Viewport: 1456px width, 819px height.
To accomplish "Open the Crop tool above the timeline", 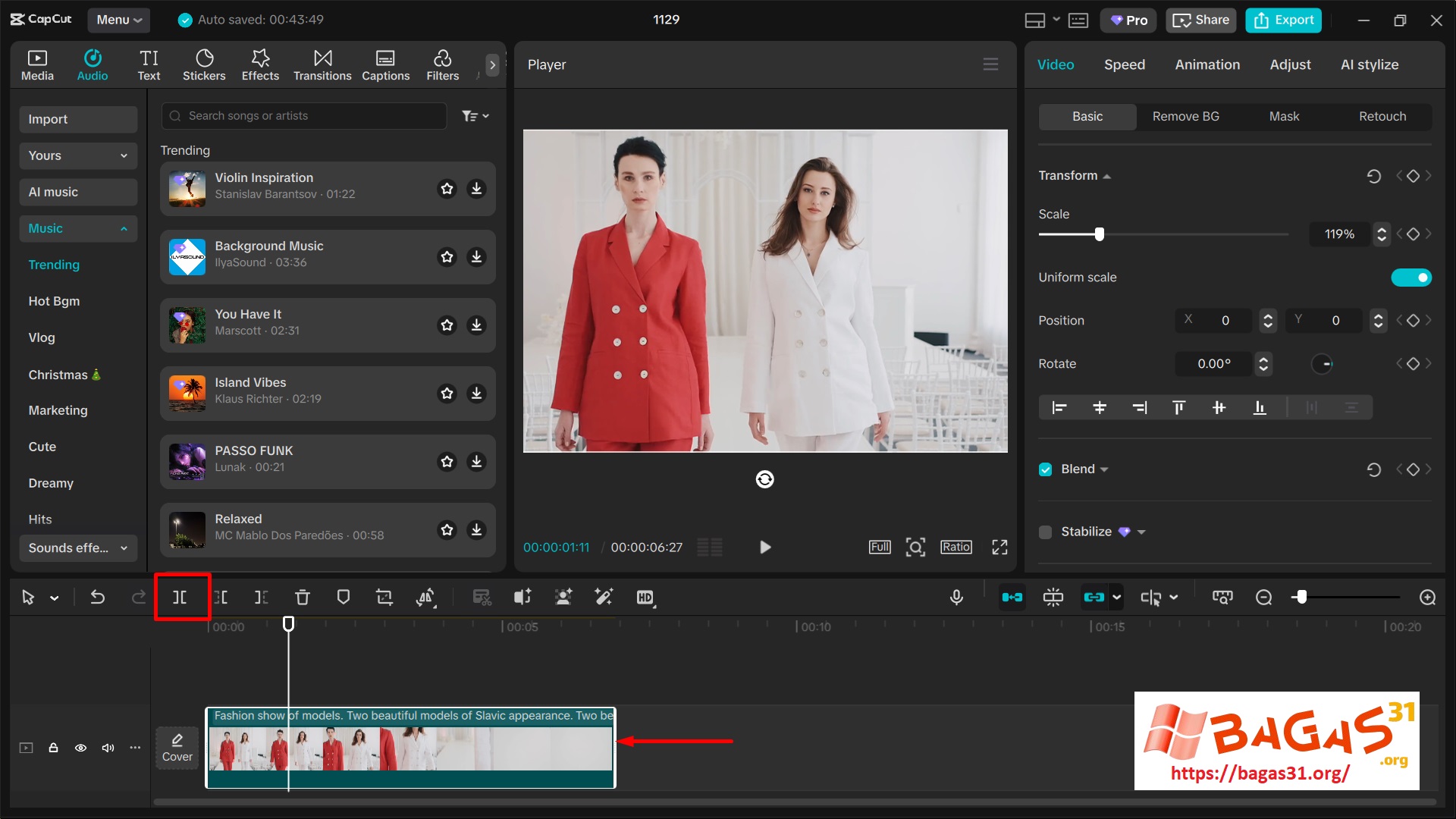I will (384, 597).
